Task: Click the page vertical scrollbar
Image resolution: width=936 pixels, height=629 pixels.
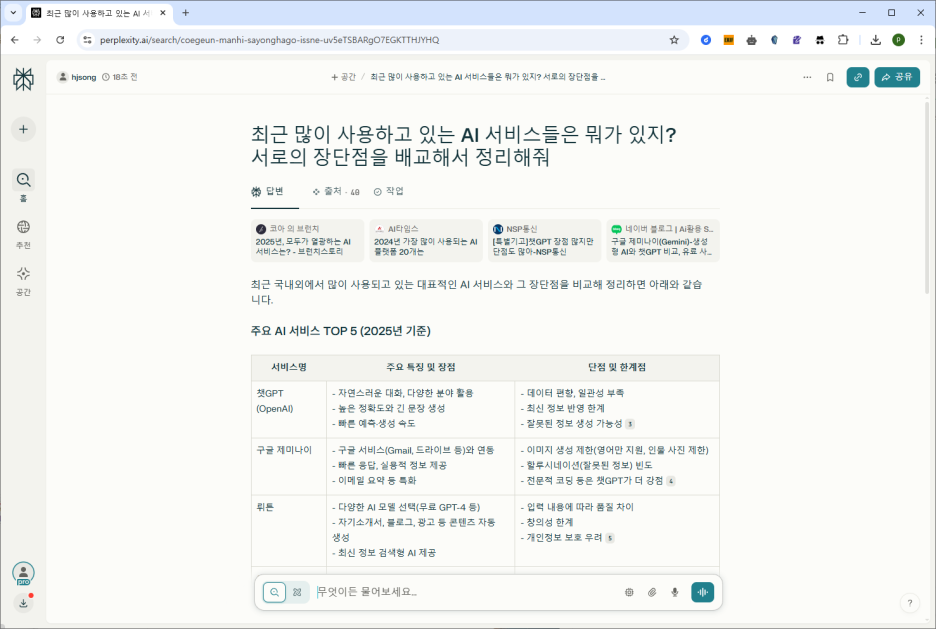Action: coord(927,197)
